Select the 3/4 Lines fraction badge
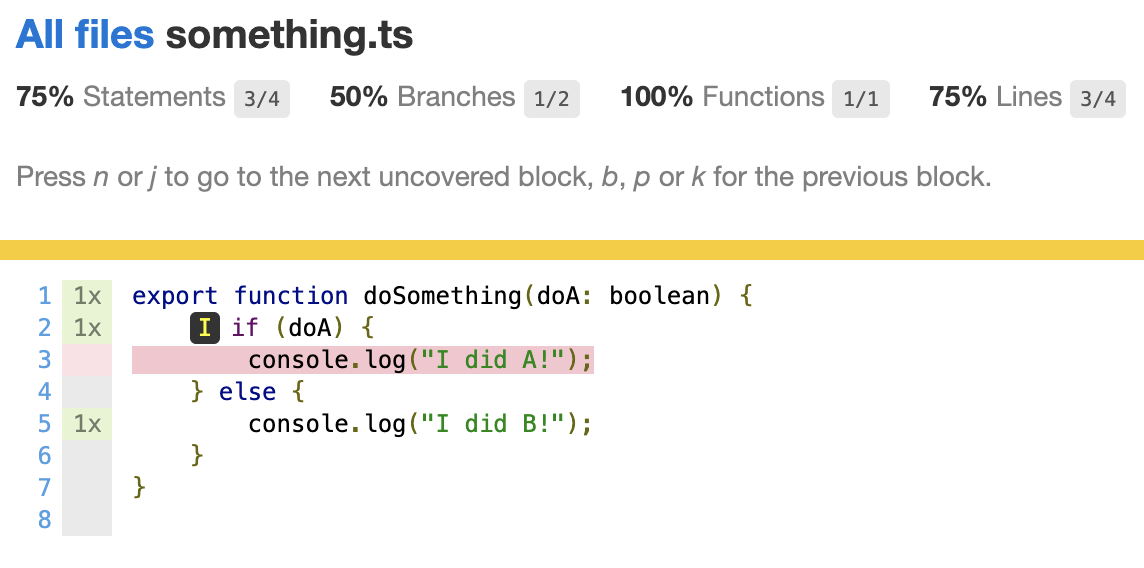Image resolution: width=1144 pixels, height=568 pixels. (x=1097, y=99)
